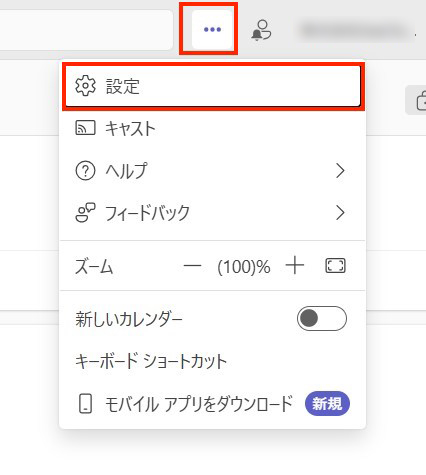Click the mobile phone icon
The width and height of the screenshot is (426, 475).
(x=85, y=404)
